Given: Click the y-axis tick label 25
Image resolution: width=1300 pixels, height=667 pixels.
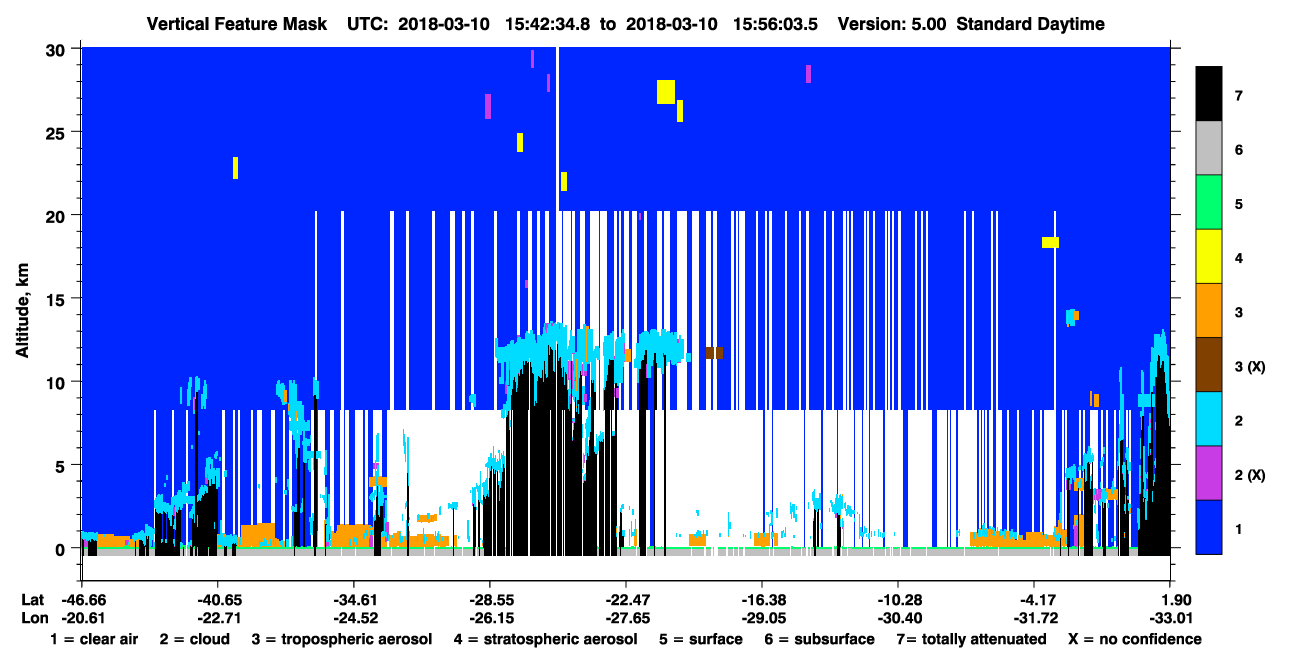Looking at the screenshot, I should tap(56, 132).
